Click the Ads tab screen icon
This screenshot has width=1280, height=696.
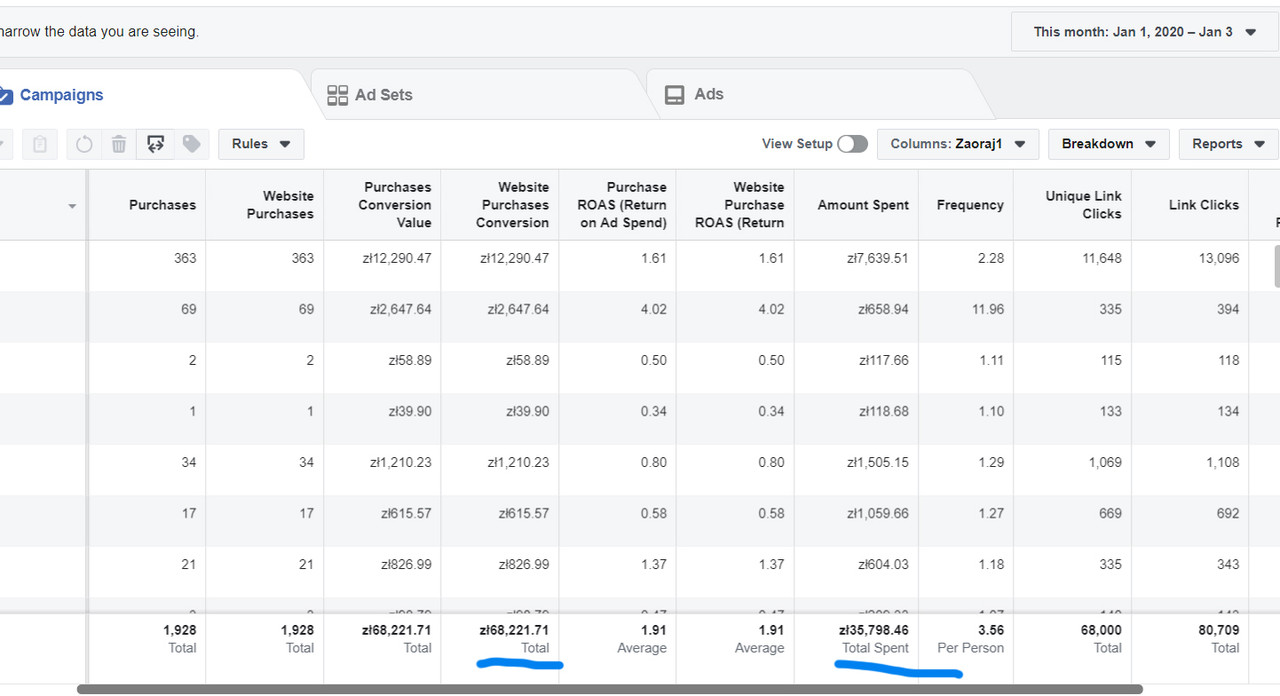pyautogui.click(x=675, y=94)
